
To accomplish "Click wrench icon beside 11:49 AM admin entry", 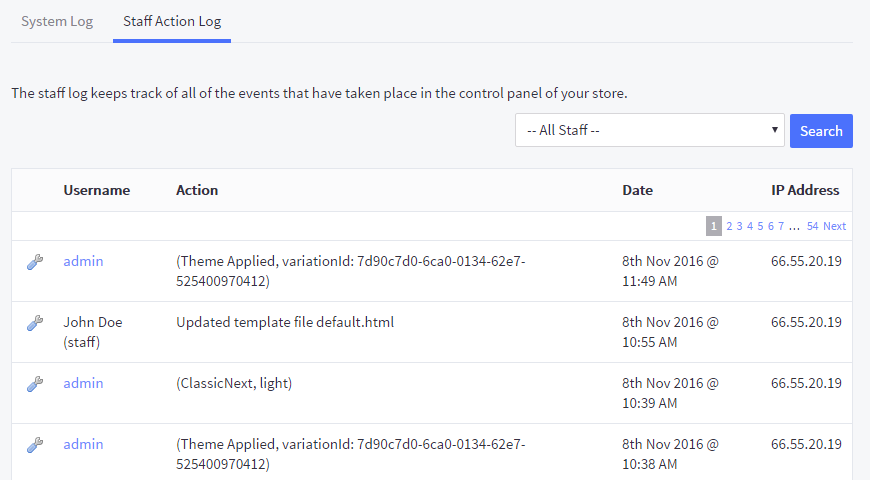I will [34, 262].
